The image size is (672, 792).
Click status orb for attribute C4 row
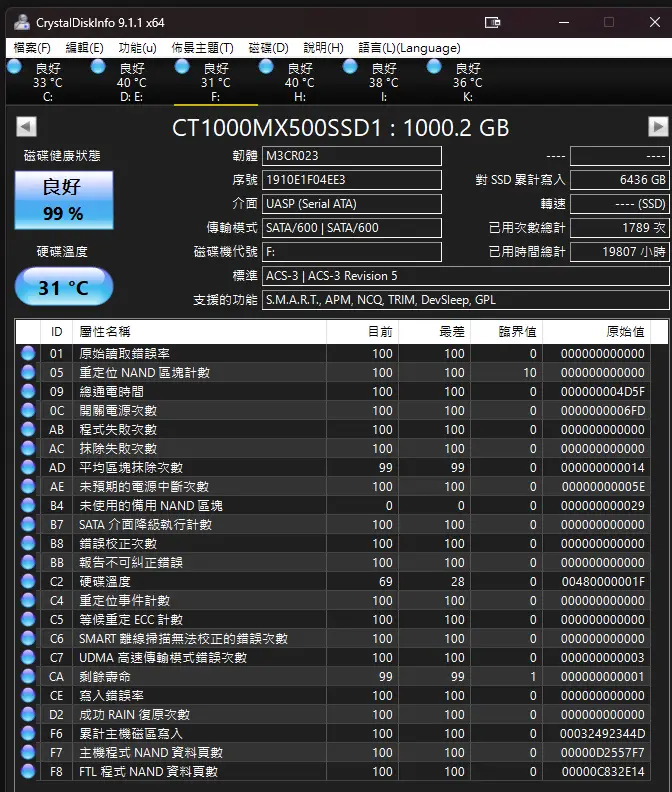click(28, 601)
